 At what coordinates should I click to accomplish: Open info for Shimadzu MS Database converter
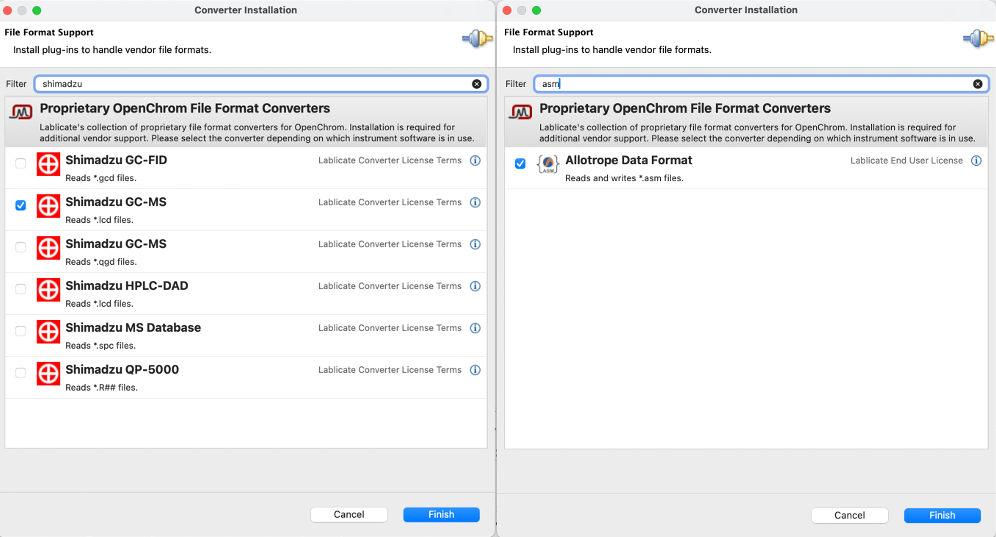[x=475, y=329]
